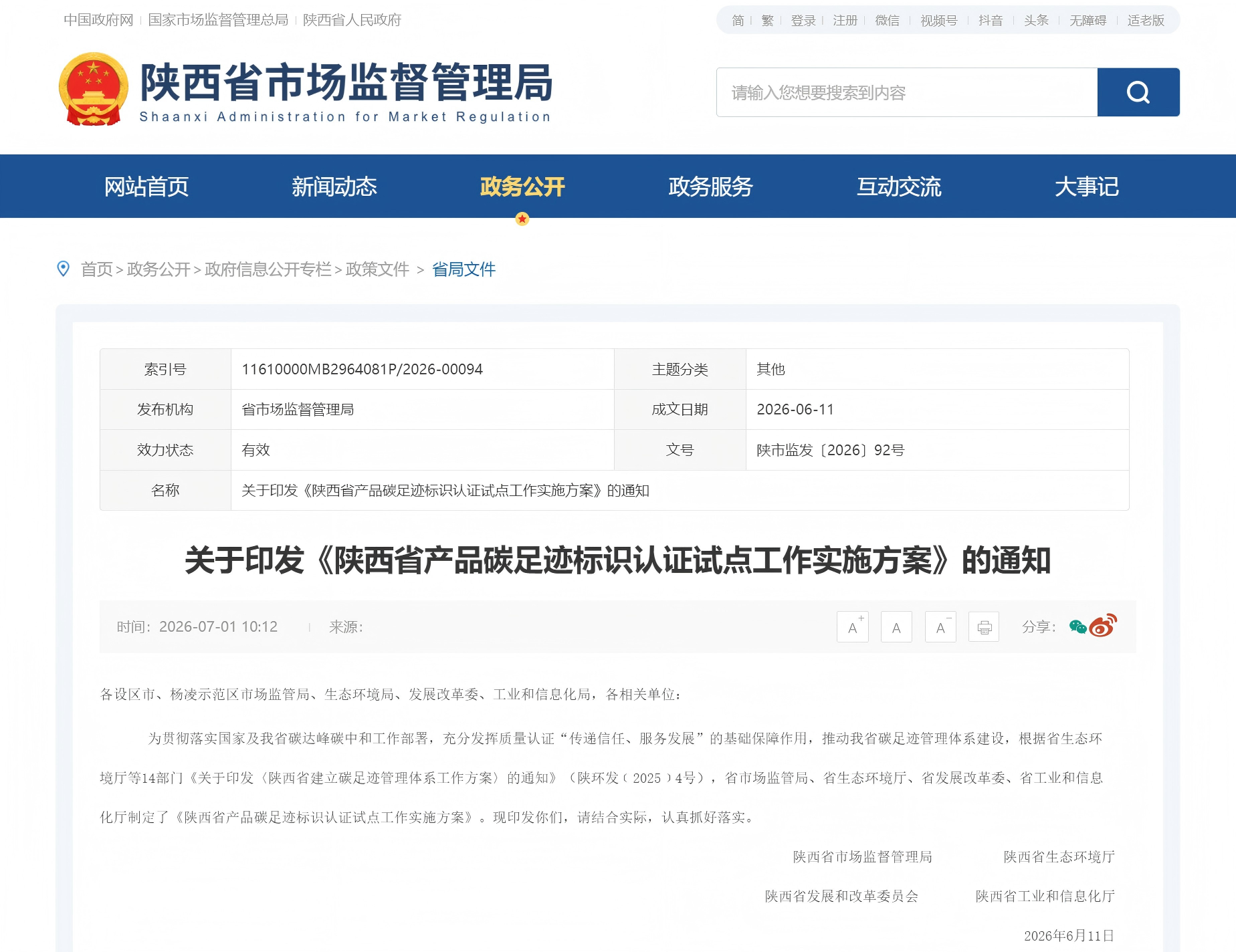Open 抖音 link in top bar
Screen dimensions: 1236x952
pos(991,21)
